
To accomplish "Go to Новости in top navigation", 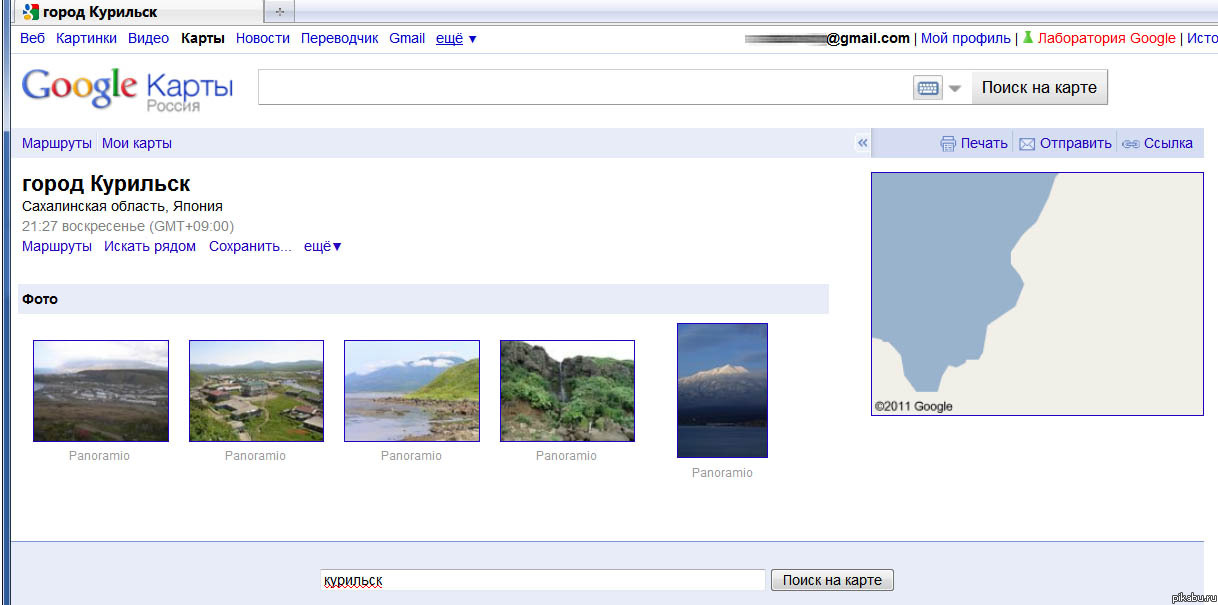I will tap(263, 38).
